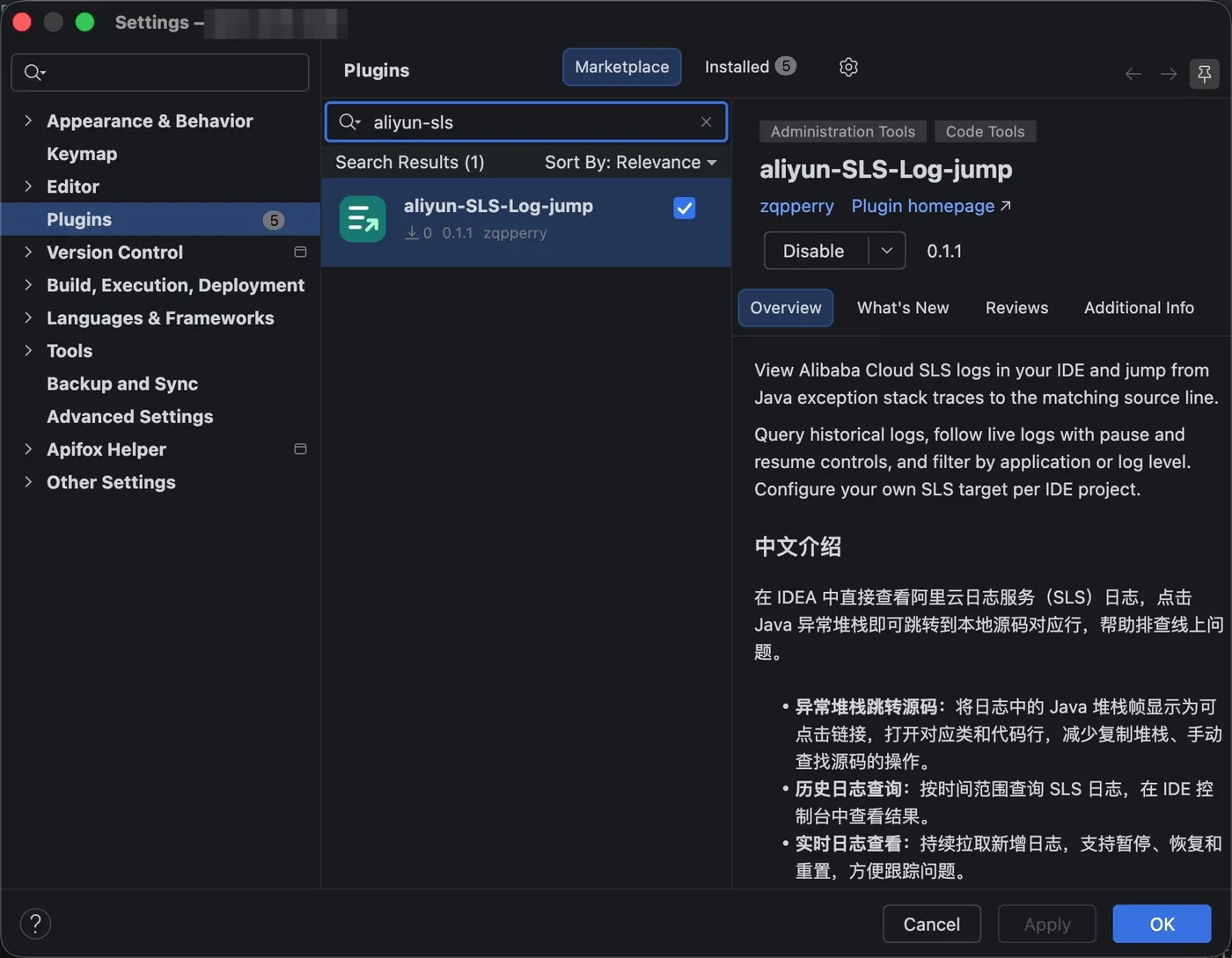1232x958 pixels.
Task: Click the Disable plugin button
Action: (x=815, y=251)
